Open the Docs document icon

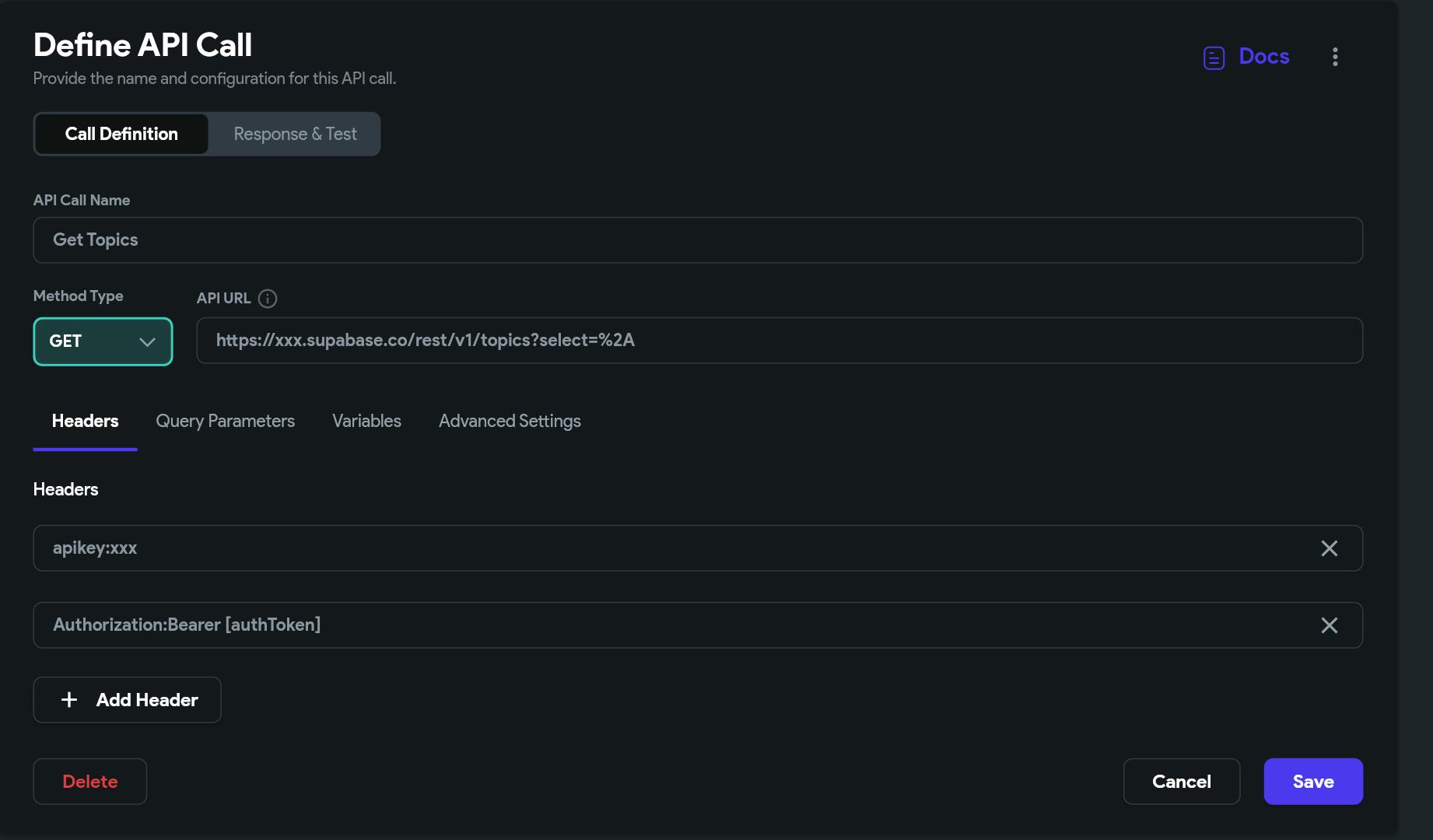[1214, 58]
